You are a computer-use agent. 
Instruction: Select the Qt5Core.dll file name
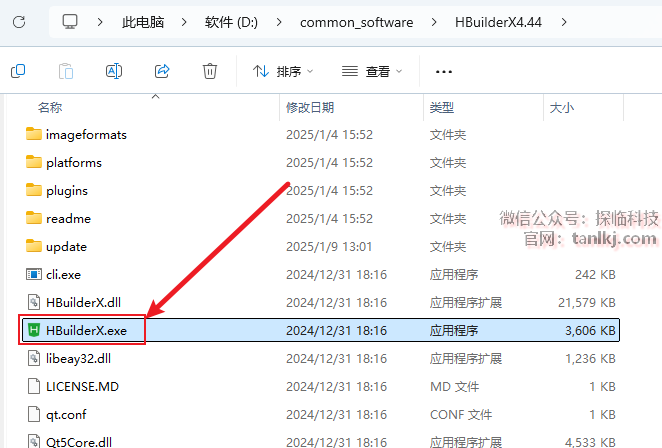[79, 442]
